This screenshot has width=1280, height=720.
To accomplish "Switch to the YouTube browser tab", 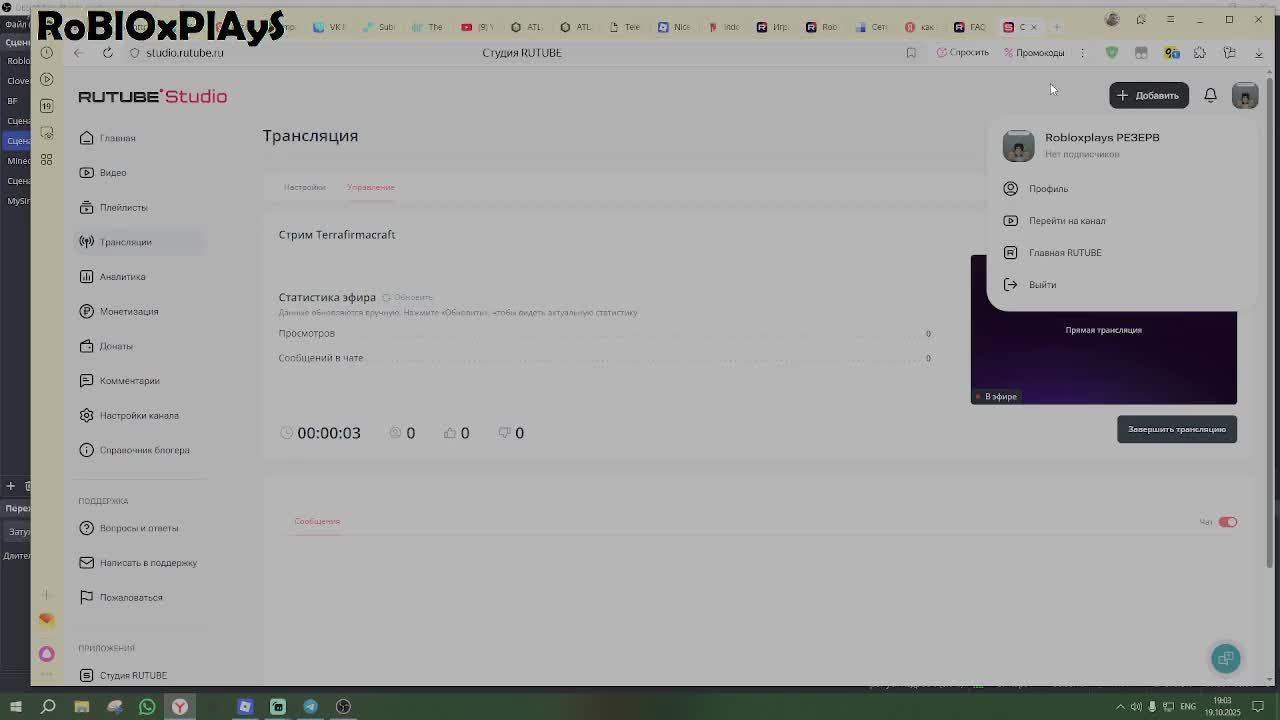I will click(477, 27).
